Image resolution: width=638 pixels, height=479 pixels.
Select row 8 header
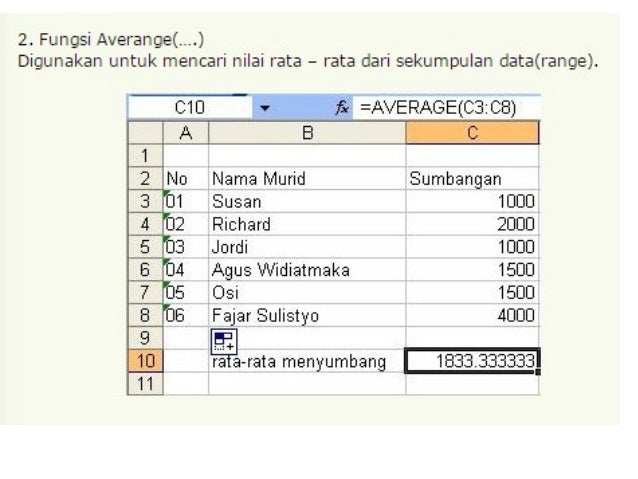click(x=145, y=315)
